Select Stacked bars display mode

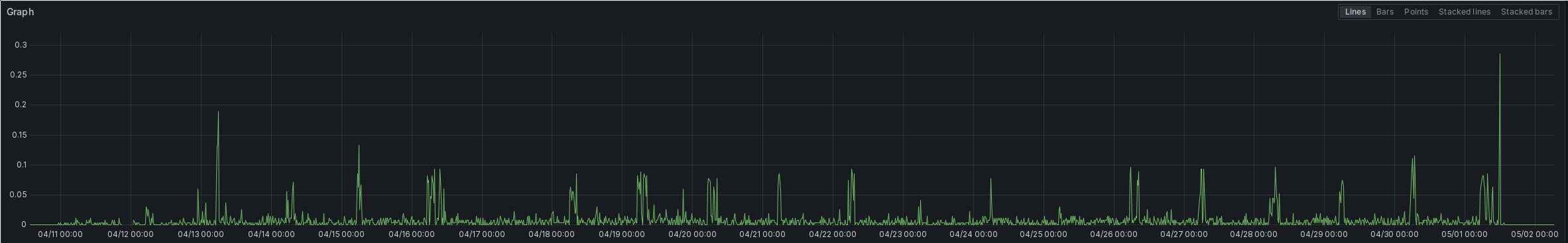(1526, 12)
